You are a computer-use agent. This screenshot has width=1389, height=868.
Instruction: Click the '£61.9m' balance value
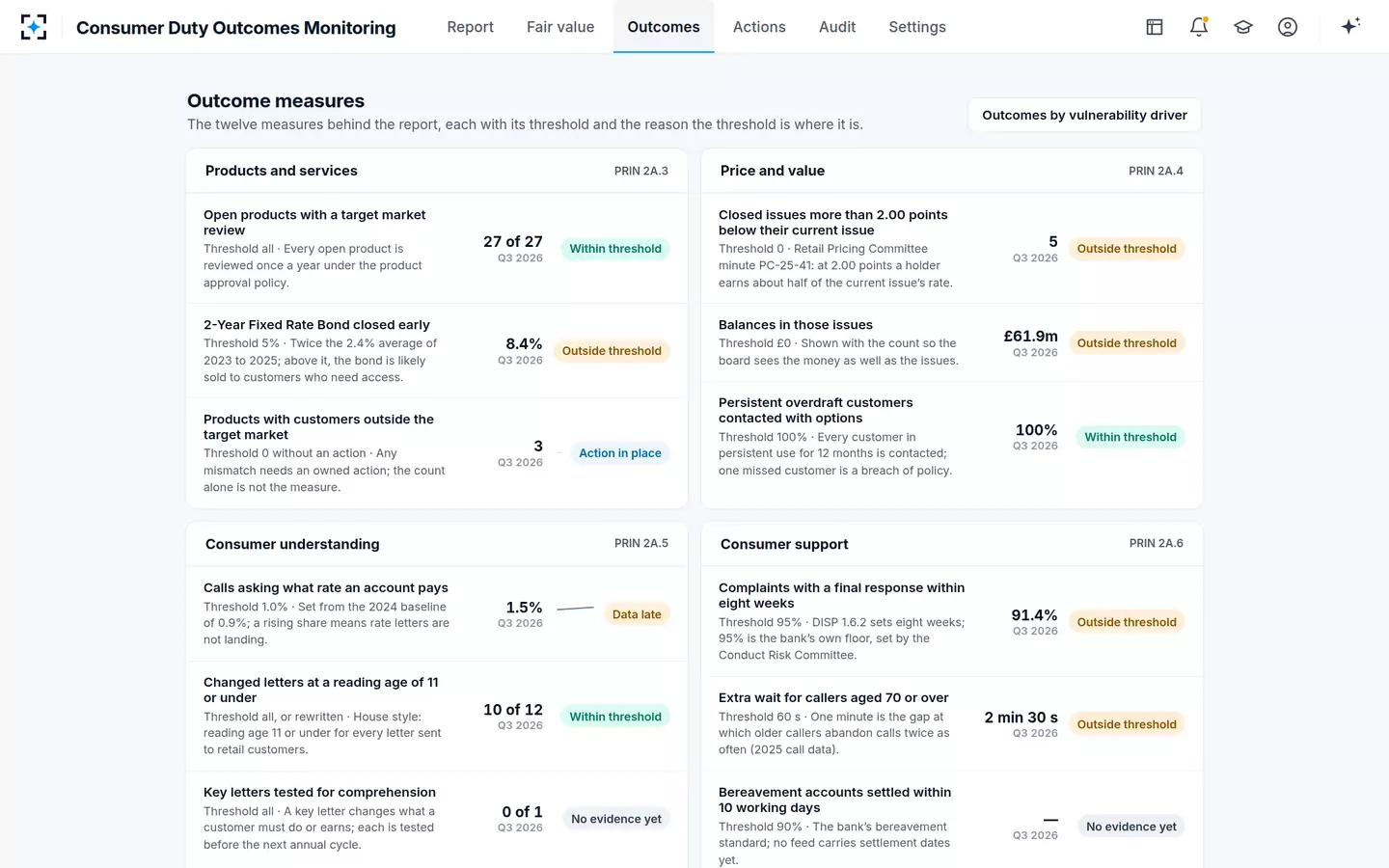point(1030,336)
